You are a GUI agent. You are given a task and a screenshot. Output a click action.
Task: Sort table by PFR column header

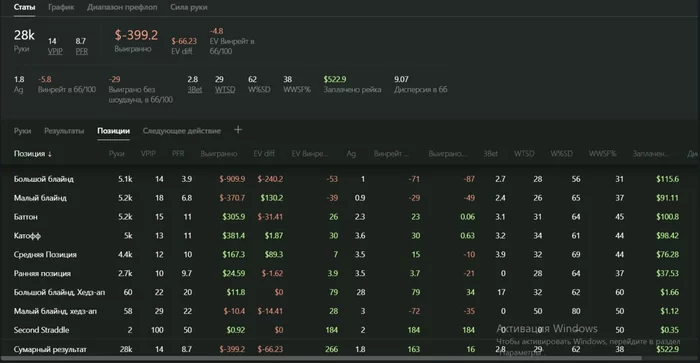pos(178,154)
